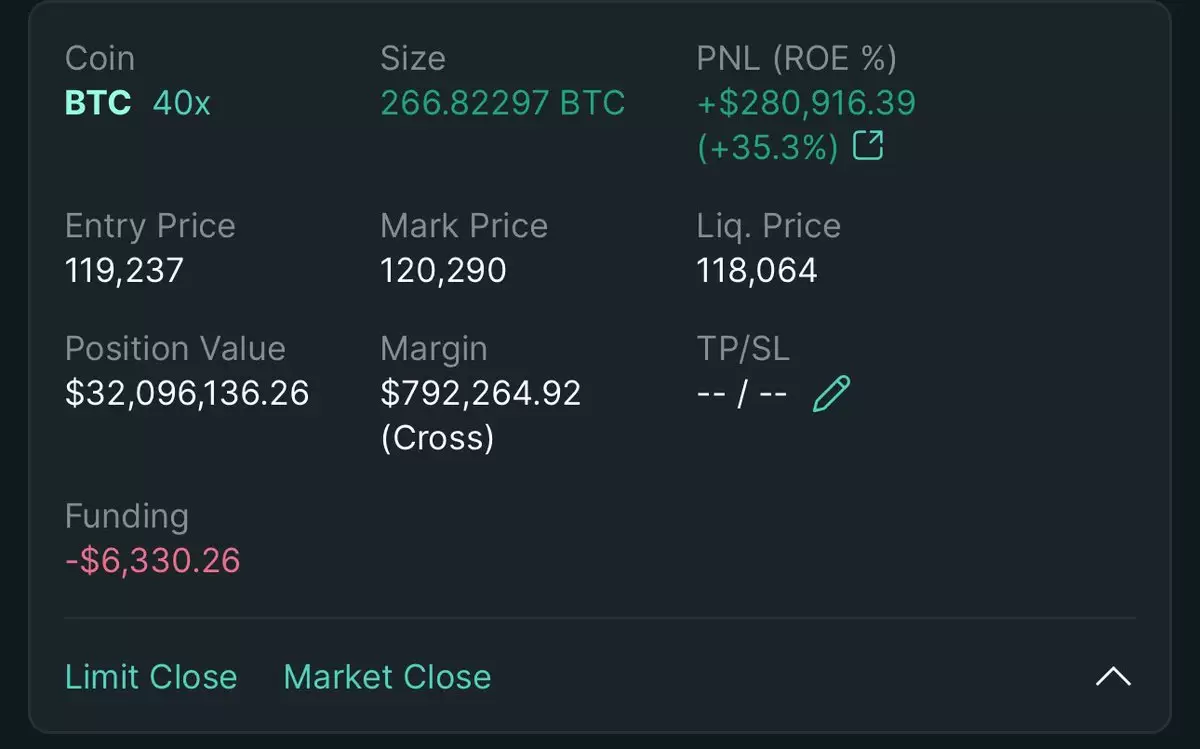Collapse the position card with the chevron
Image resolution: width=1200 pixels, height=749 pixels.
pyautogui.click(x=1113, y=677)
